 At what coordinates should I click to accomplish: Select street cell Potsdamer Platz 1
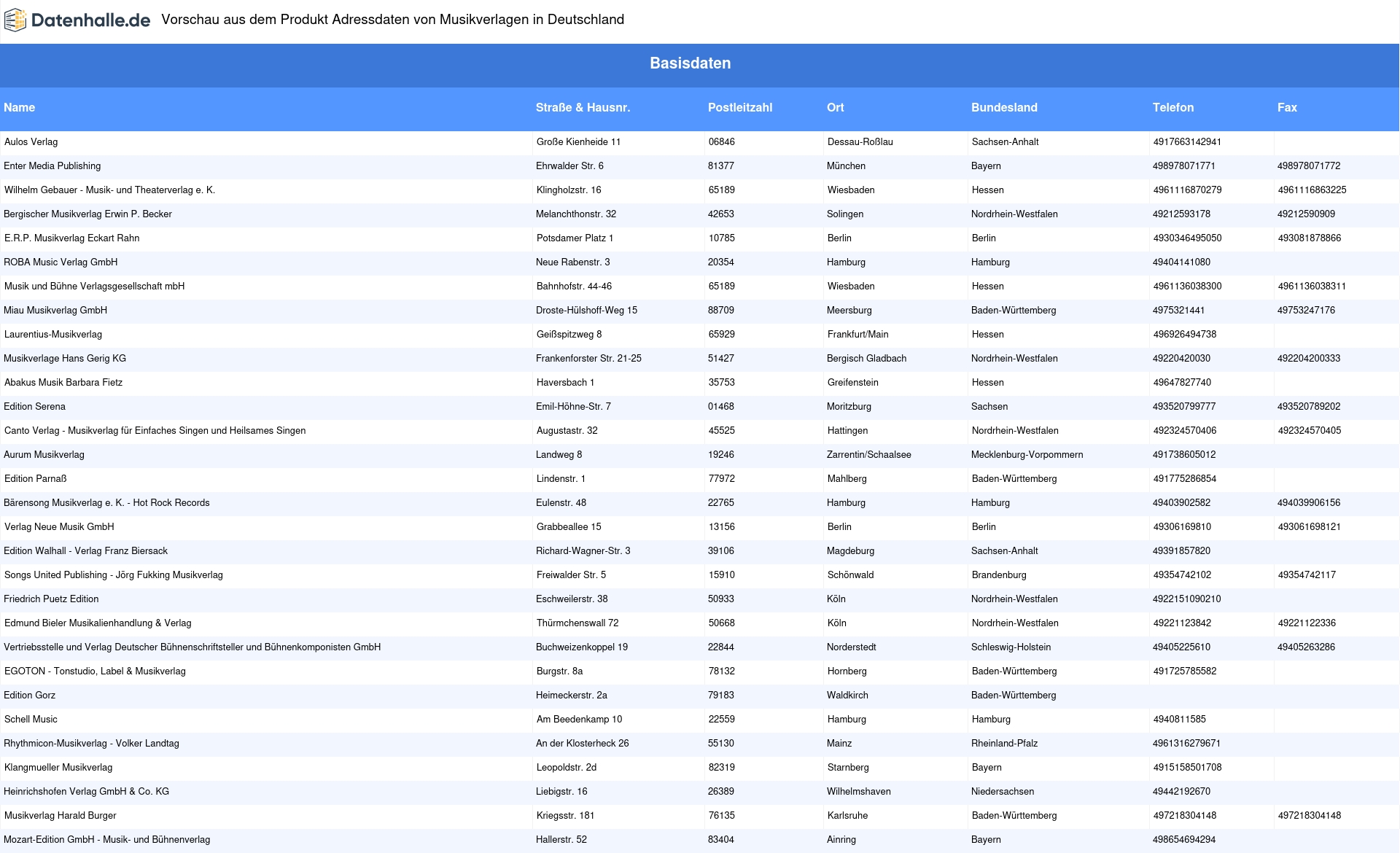(x=575, y=238)
